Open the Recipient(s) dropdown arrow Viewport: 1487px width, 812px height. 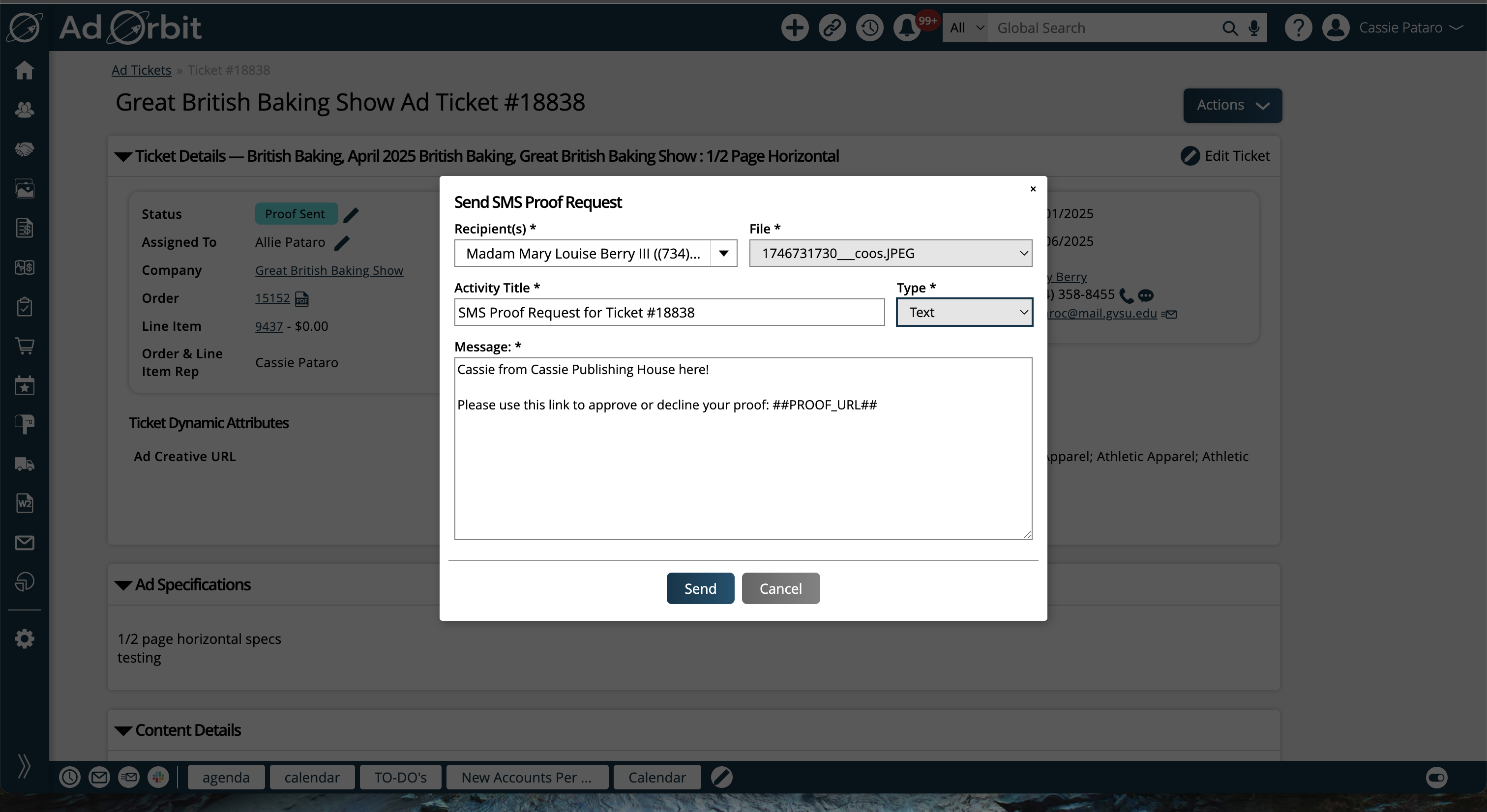click(723, 253)
